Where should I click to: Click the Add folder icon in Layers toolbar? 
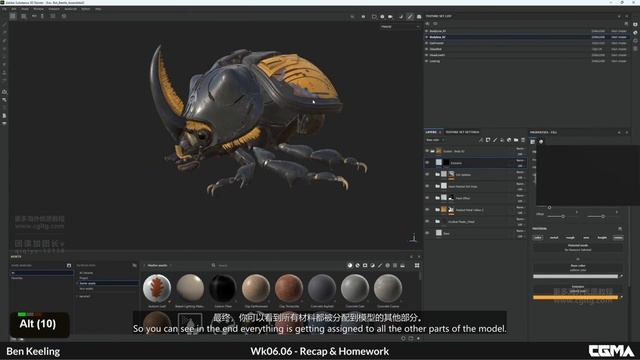click(516, 140)
